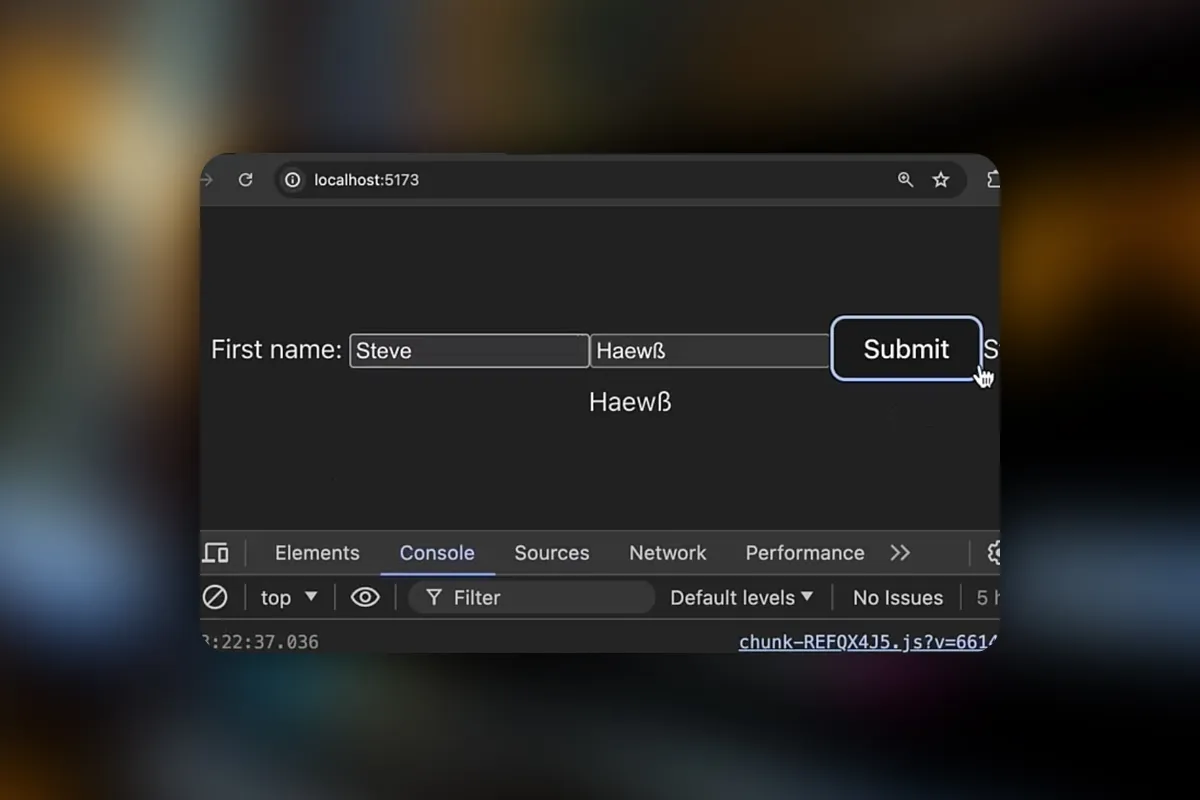Clear the console with the circle-slash icon
Screen dimensions: 1200x800
[x=215, y=597]
